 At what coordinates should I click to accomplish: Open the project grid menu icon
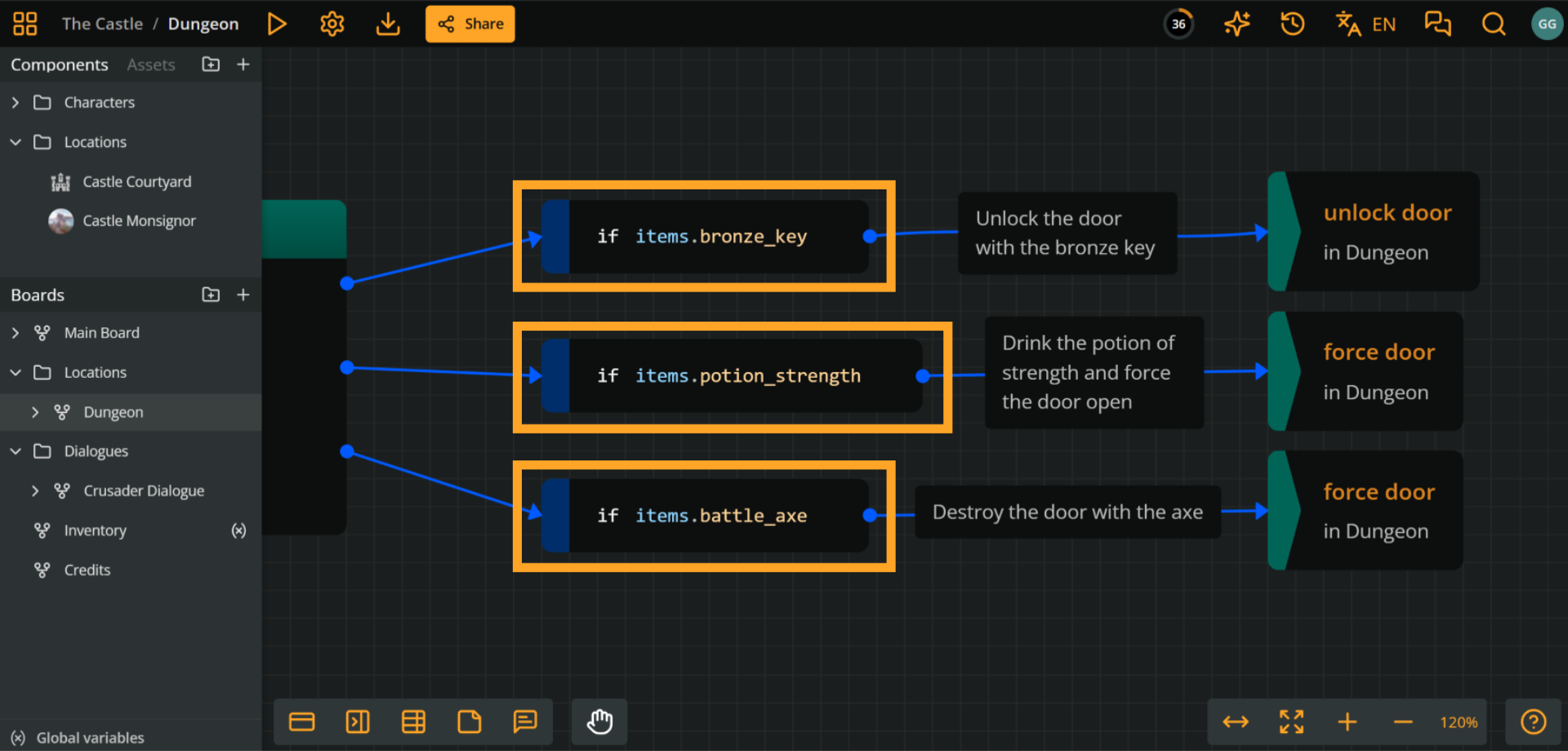pos(25,24)
